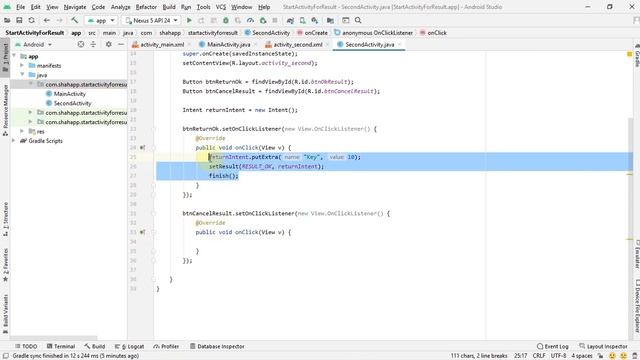Close the SecondActivity.java tab
This screenshot has width=640, height=360.
[x=400, y=44]
